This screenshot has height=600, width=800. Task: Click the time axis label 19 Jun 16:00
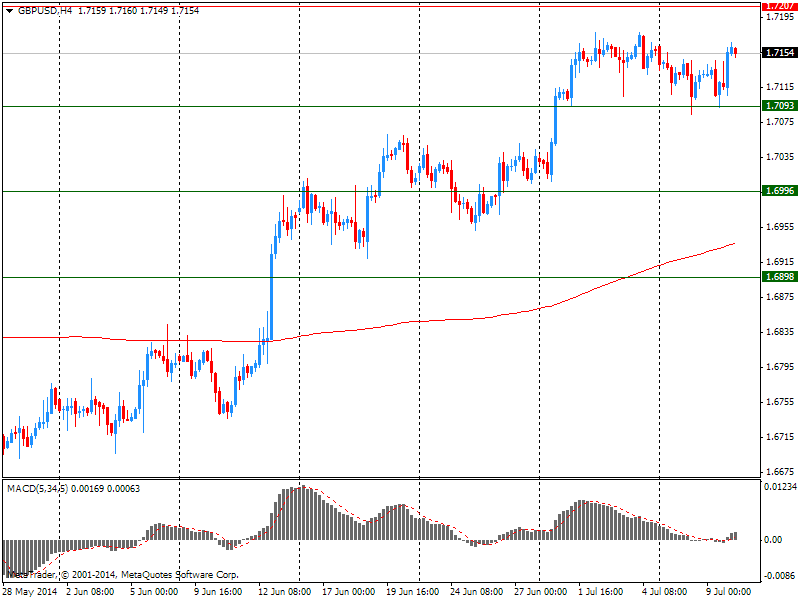coord(412,592)
